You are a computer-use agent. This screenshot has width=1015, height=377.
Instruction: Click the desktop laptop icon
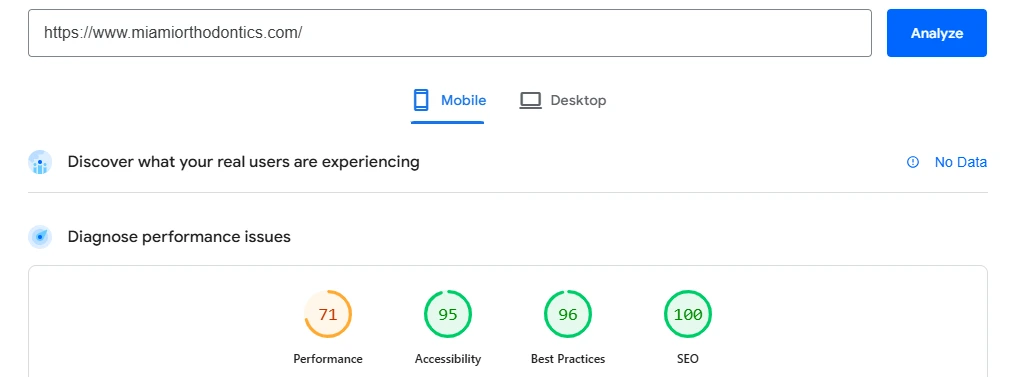tap(530, 100)
